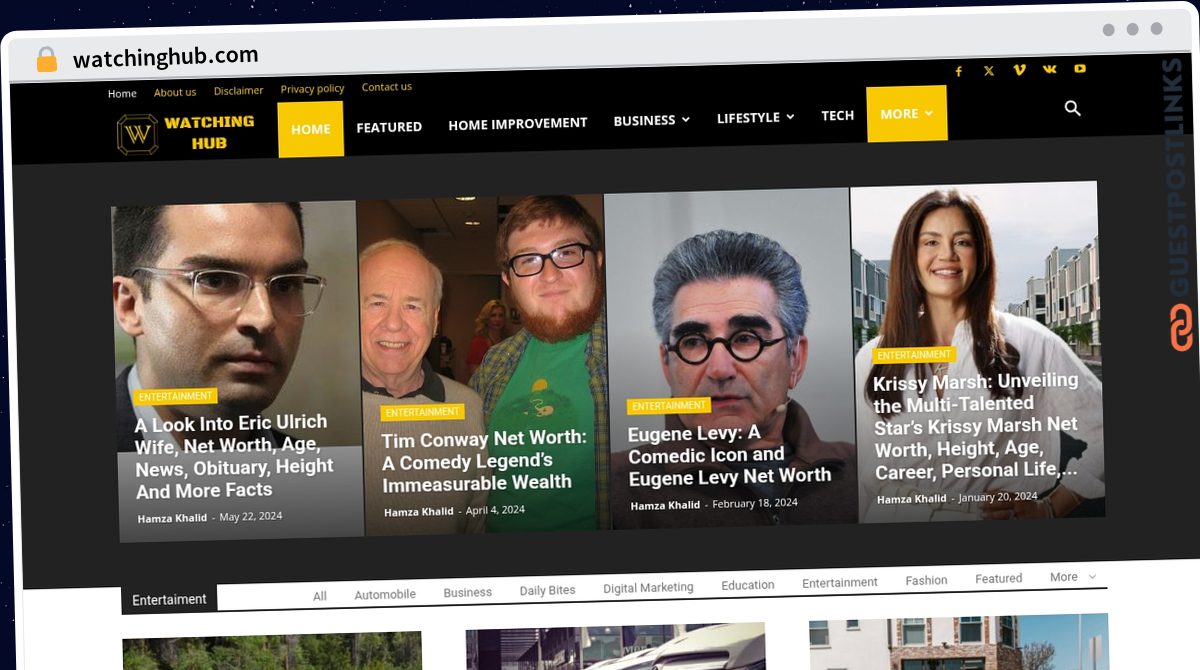Click the watchinghub.com address bar

(166, 58)
